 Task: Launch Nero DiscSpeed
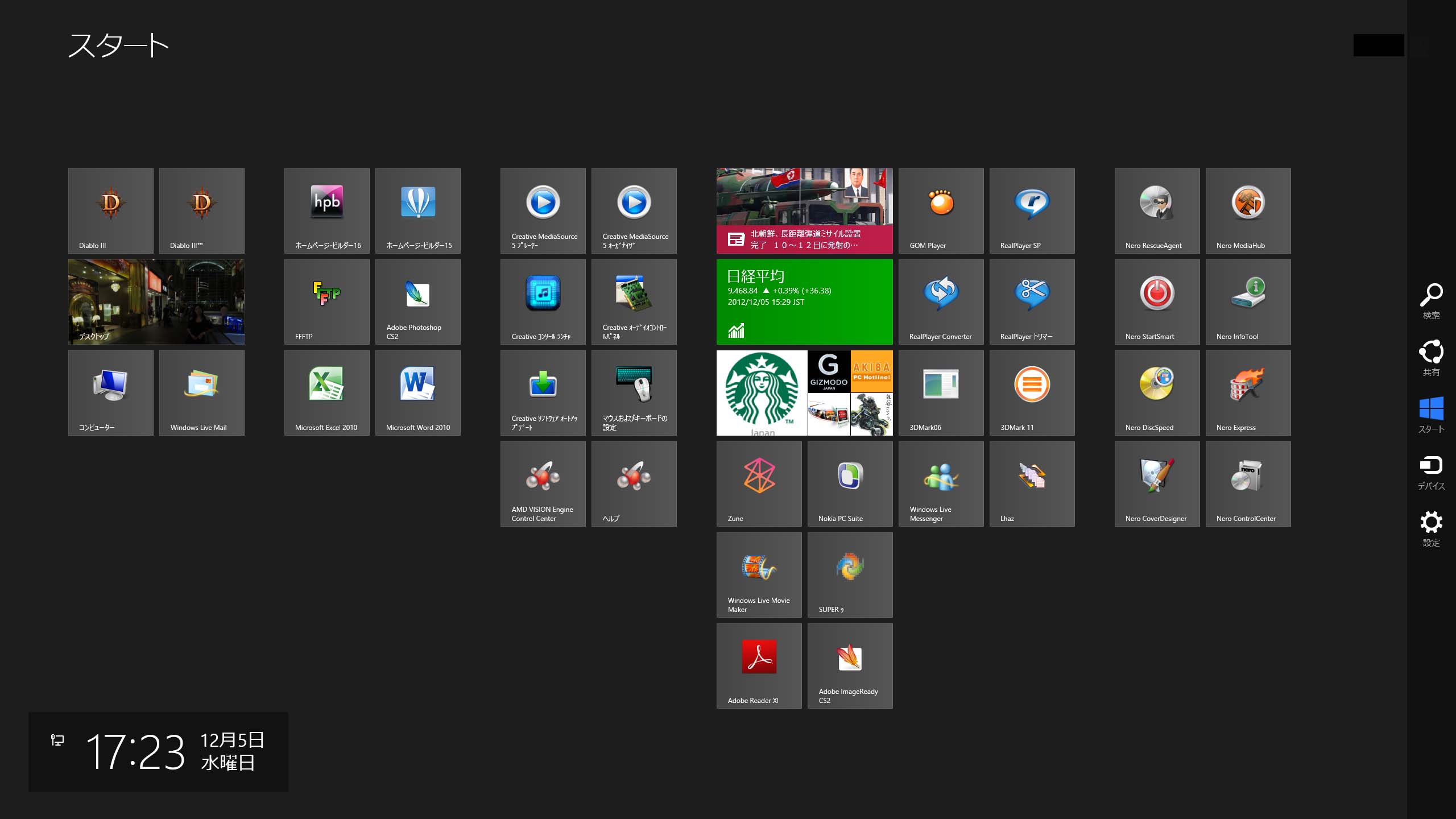[1157, 393]
